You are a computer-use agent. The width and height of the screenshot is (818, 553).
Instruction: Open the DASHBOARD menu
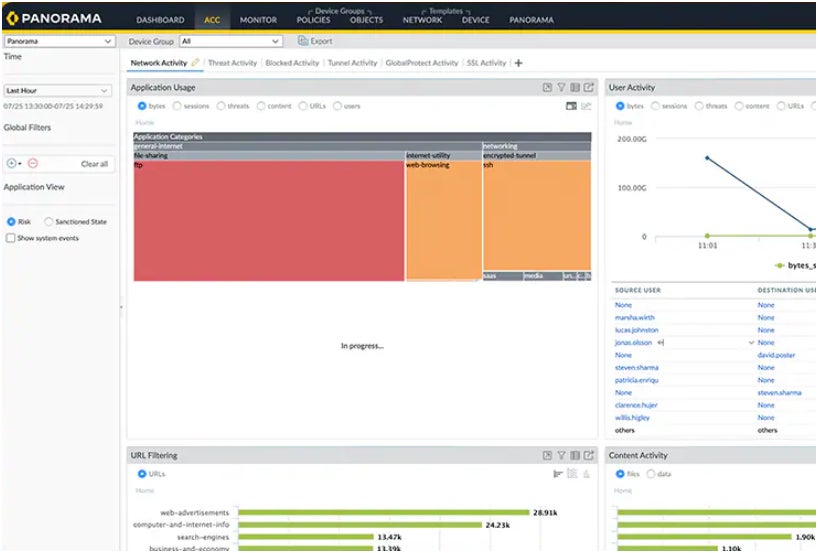tap(160, 20)
